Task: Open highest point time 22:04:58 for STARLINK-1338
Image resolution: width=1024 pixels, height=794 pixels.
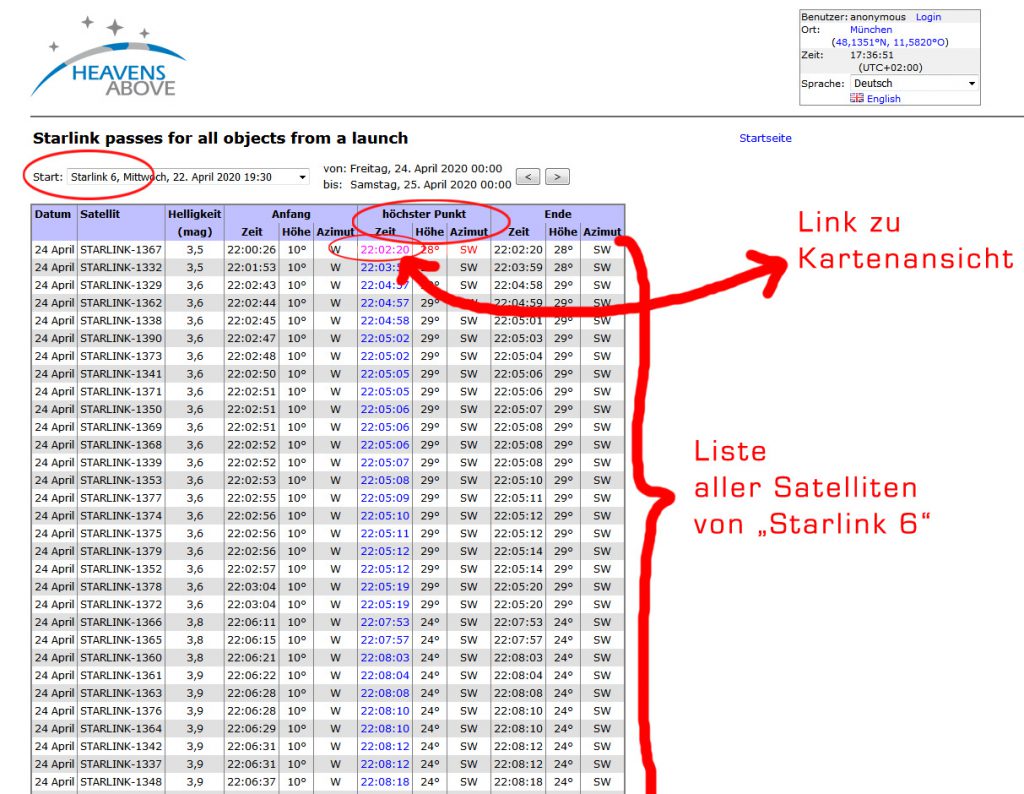Action: [385, 321]
